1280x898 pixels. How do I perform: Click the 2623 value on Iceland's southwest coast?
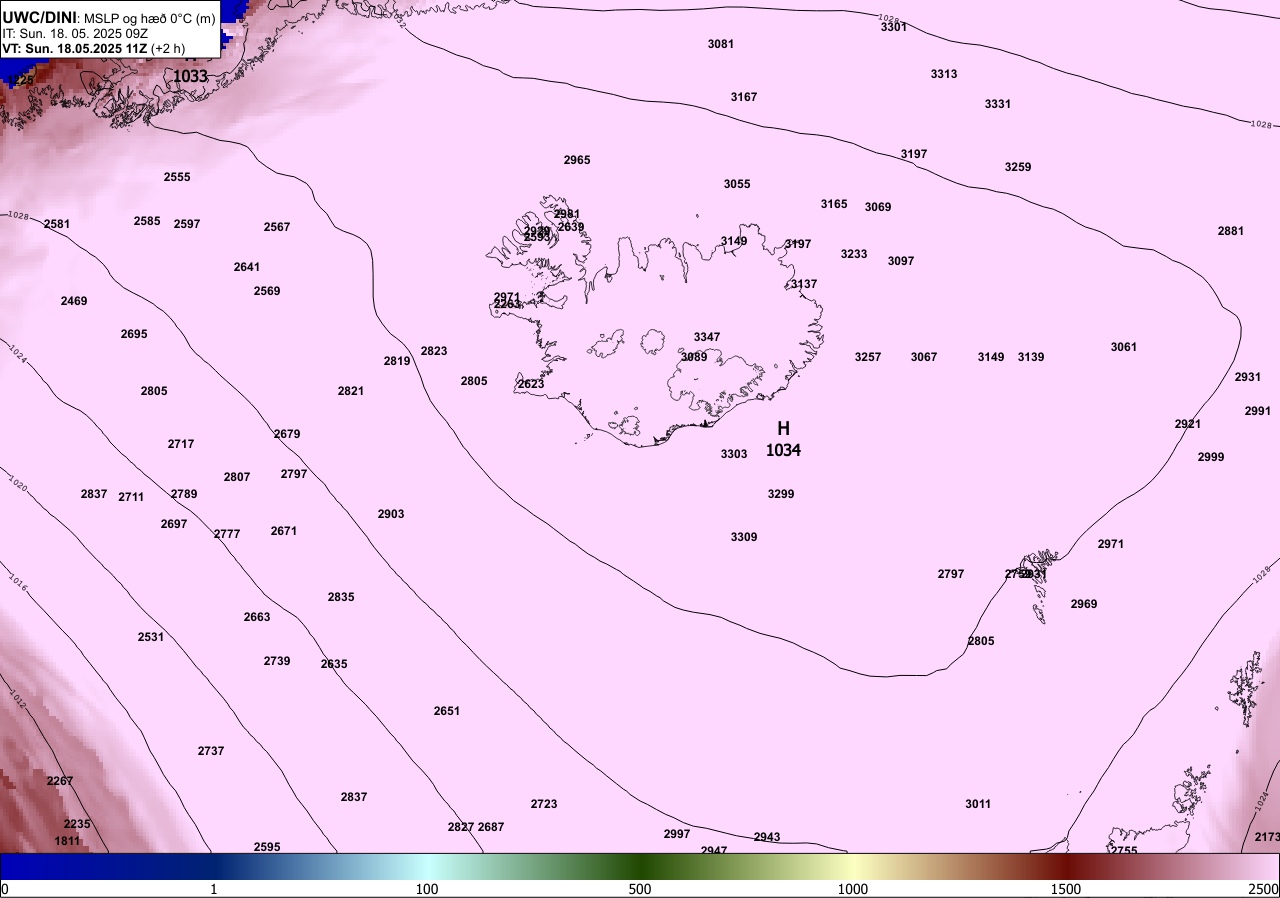coord(531,384)
